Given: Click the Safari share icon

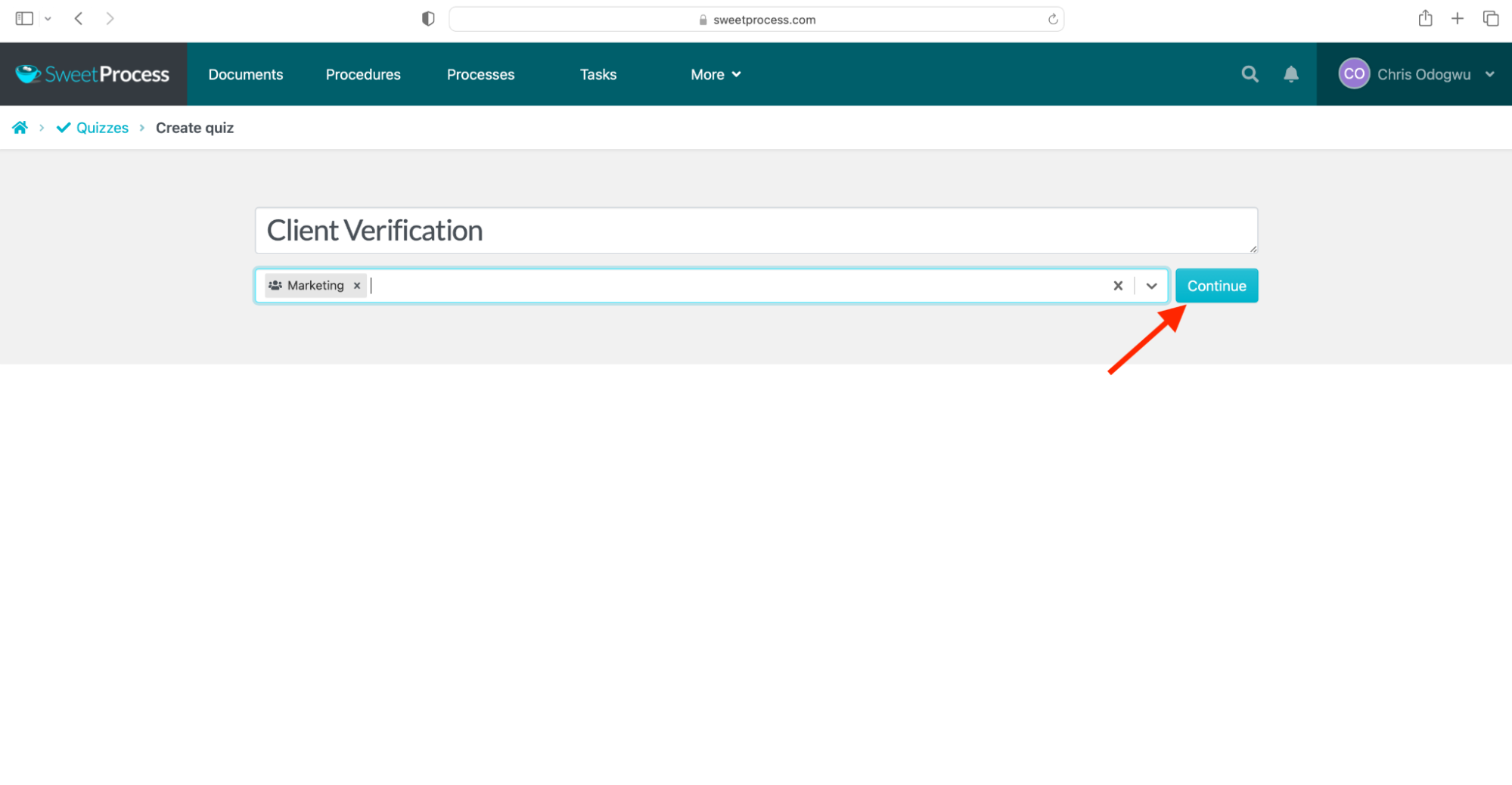Looking at the screenshot, I should click(1425, 19).
